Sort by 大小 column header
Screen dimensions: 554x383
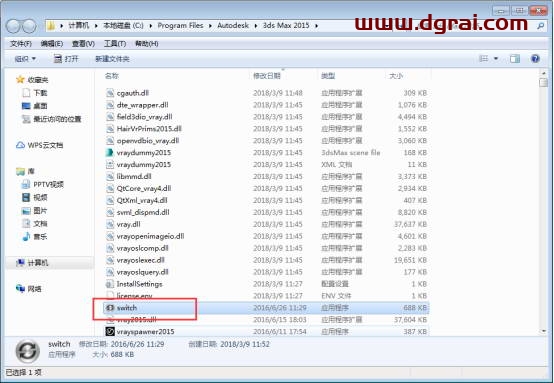click(396, 76)
